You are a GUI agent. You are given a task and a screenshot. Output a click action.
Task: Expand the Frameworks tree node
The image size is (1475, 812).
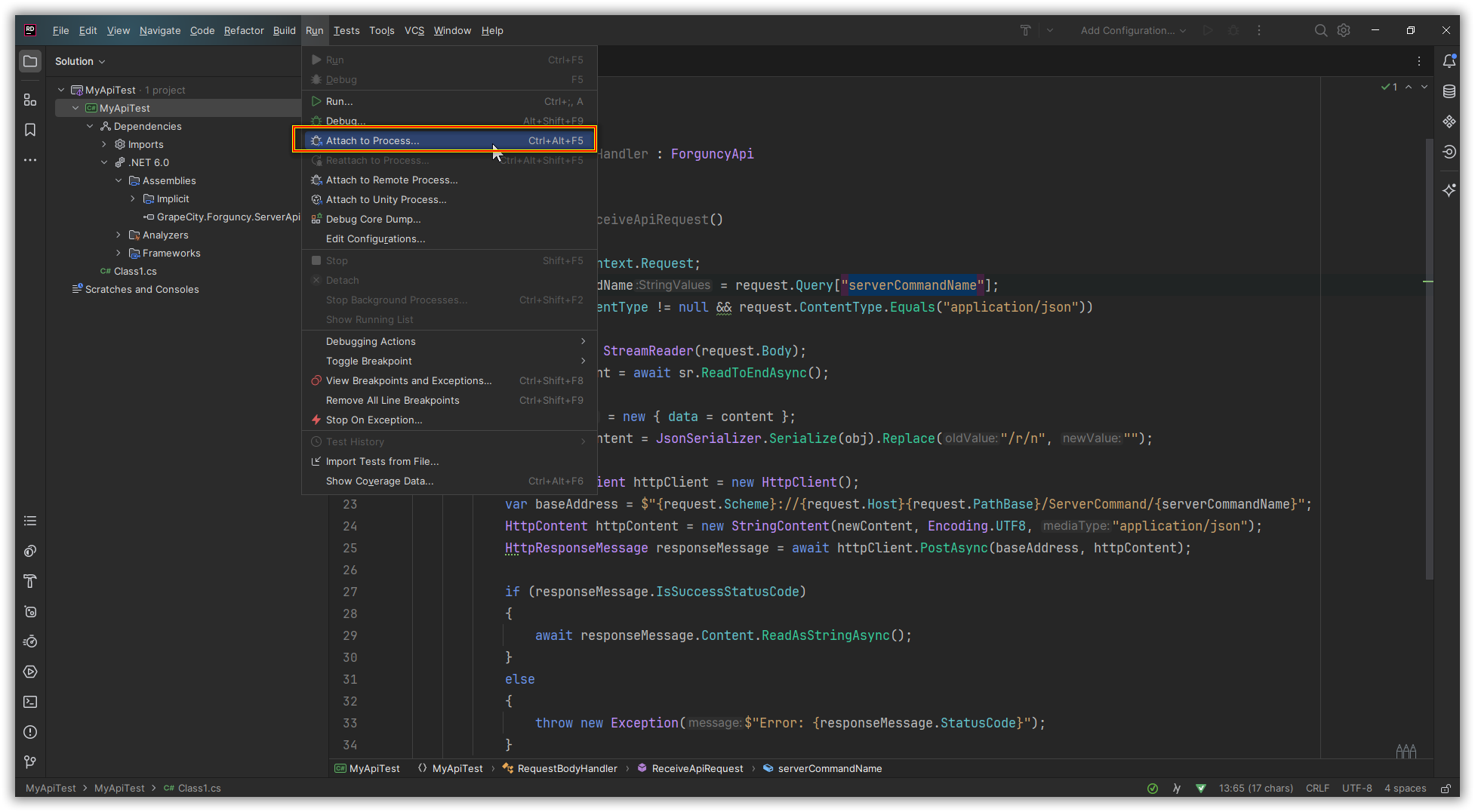(x=119, y=253)
